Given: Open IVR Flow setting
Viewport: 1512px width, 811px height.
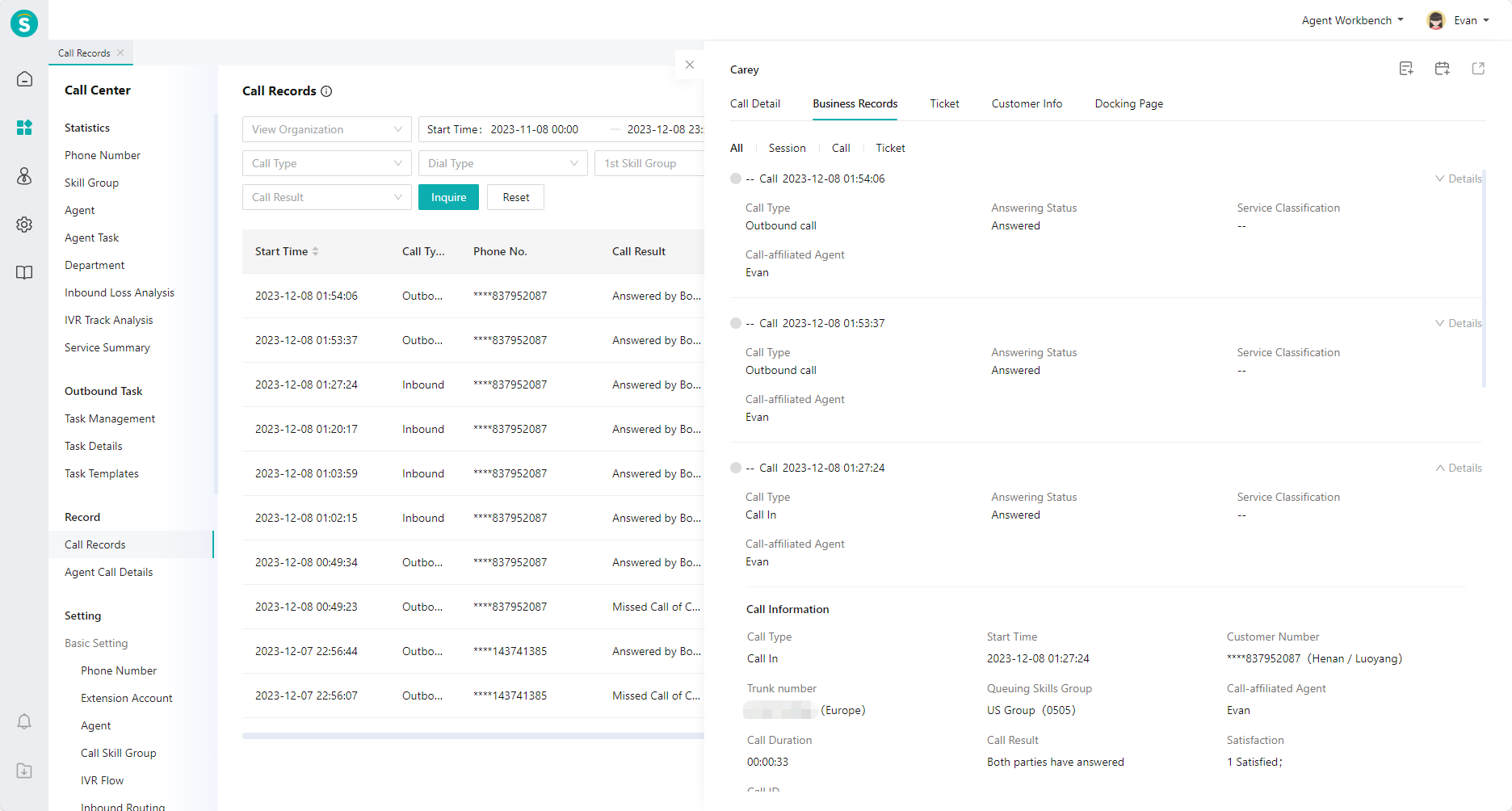Looking at the screenshot, I should coord(102,780).
